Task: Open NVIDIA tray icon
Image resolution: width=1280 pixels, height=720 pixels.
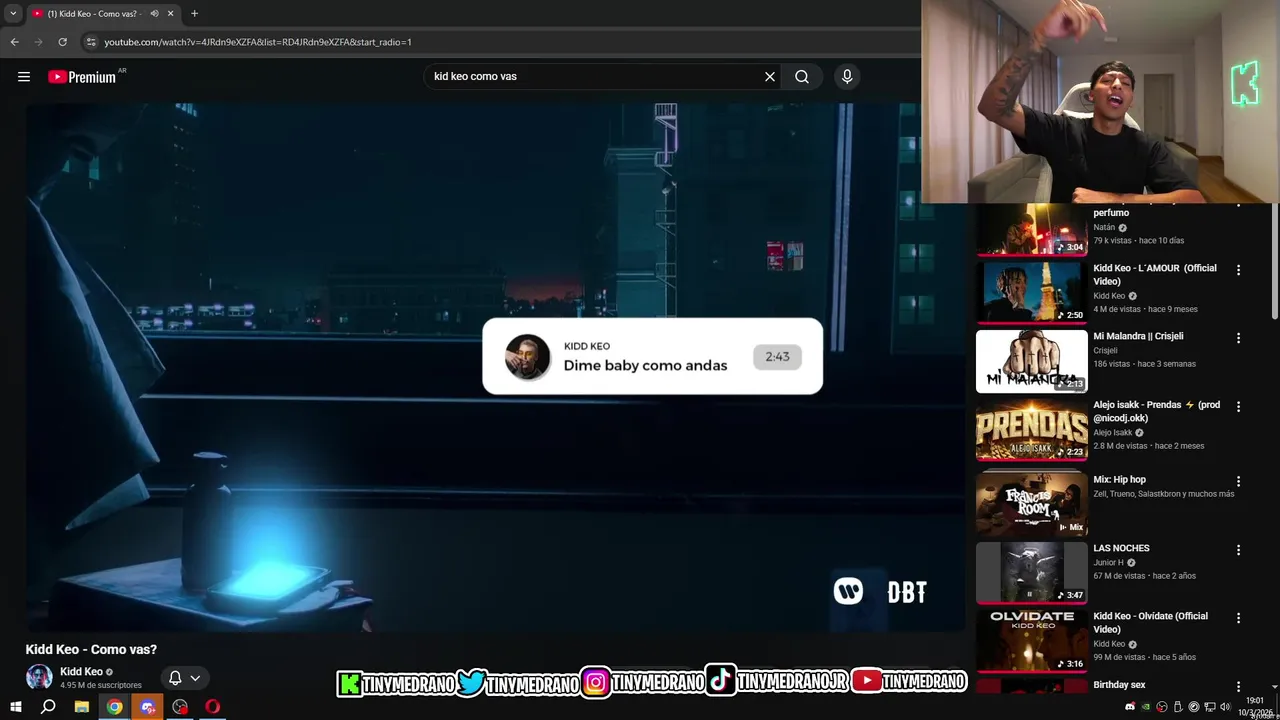Action: click(1146, 707)
